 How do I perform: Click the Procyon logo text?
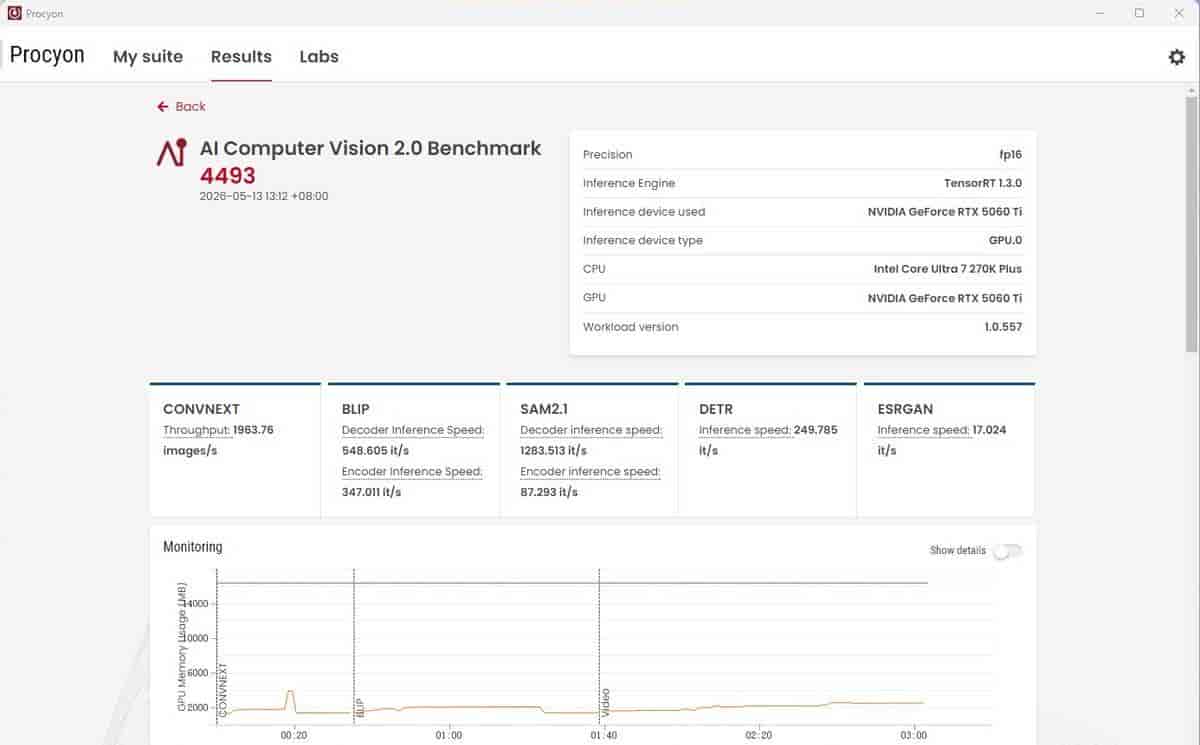coord(47,55)
